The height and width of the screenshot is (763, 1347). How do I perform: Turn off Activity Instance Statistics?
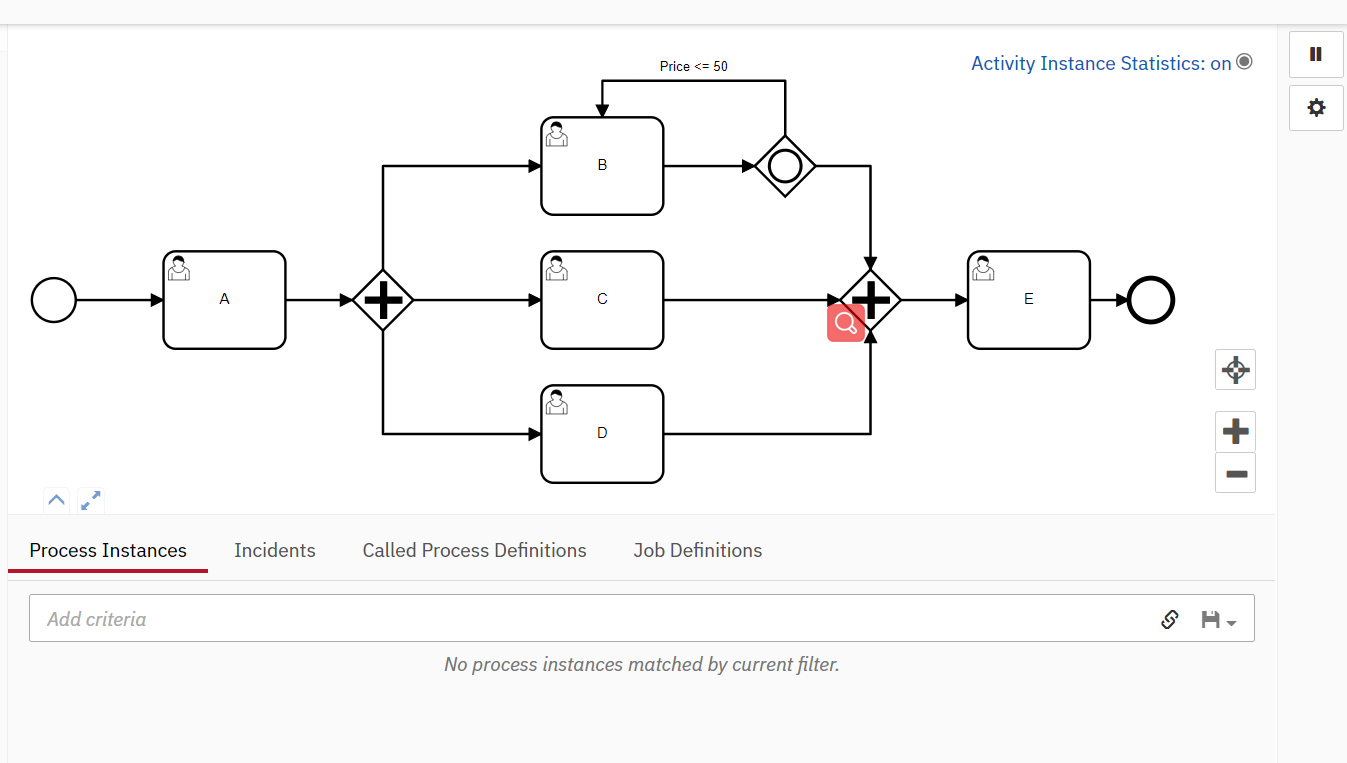[x=1243, y=61]
